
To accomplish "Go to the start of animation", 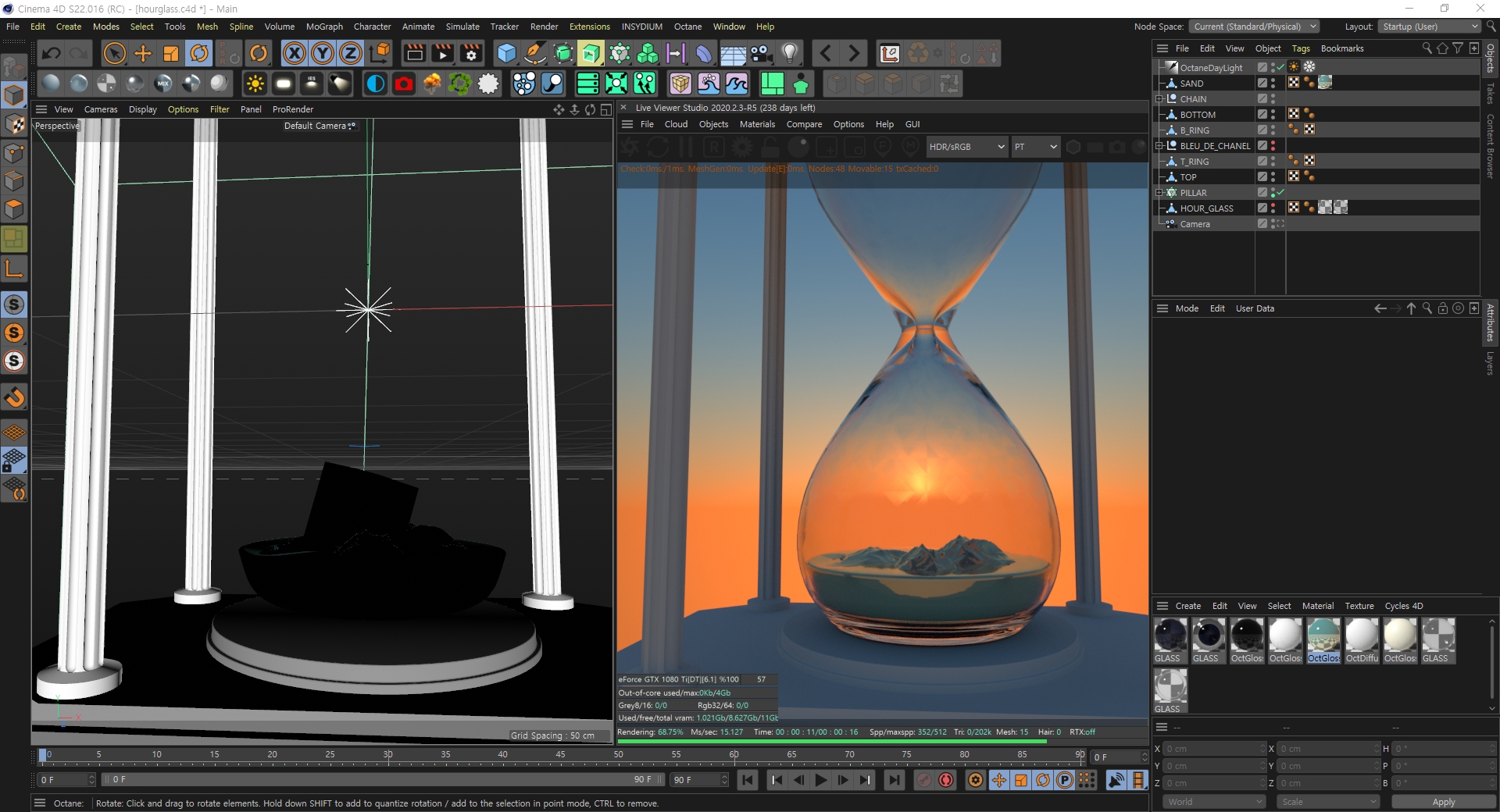I will coord(748,780).
